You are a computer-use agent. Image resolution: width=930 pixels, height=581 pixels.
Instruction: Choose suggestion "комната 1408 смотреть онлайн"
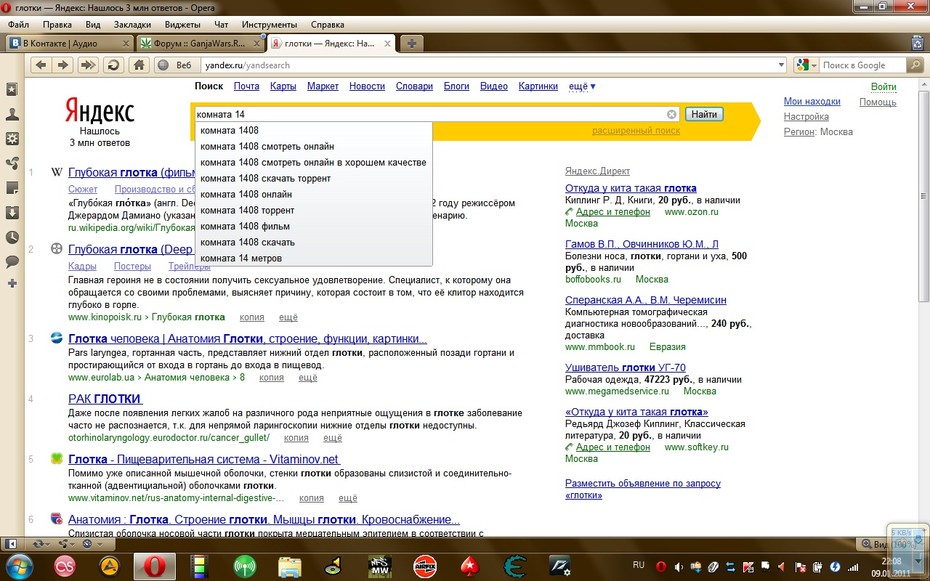coord(313,146)
